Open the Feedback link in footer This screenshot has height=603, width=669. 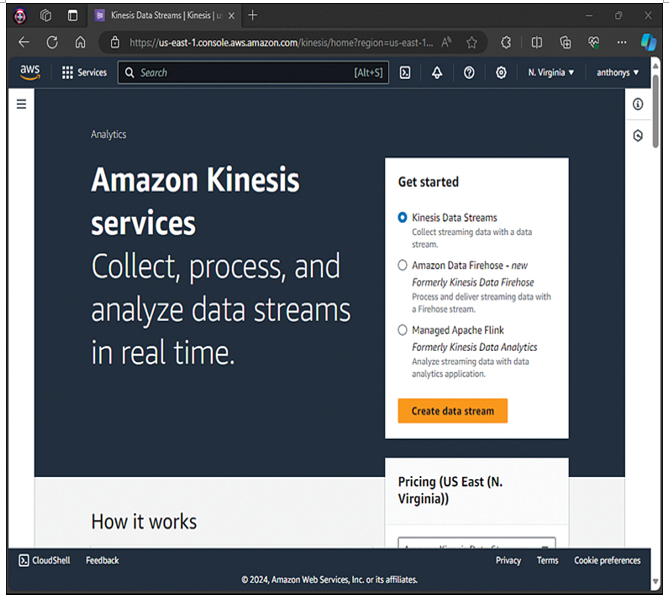[102, 560]
